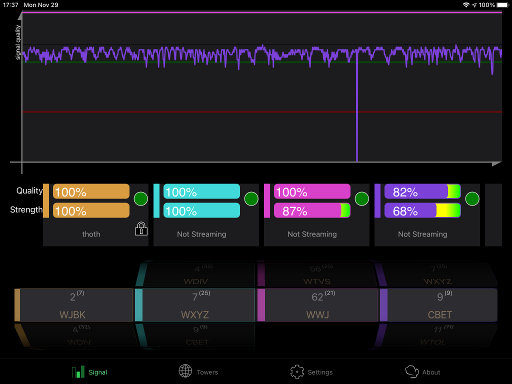
Task: Select channel 7 WXYZ on cyan tuner
Action: [x=195, y=305]
